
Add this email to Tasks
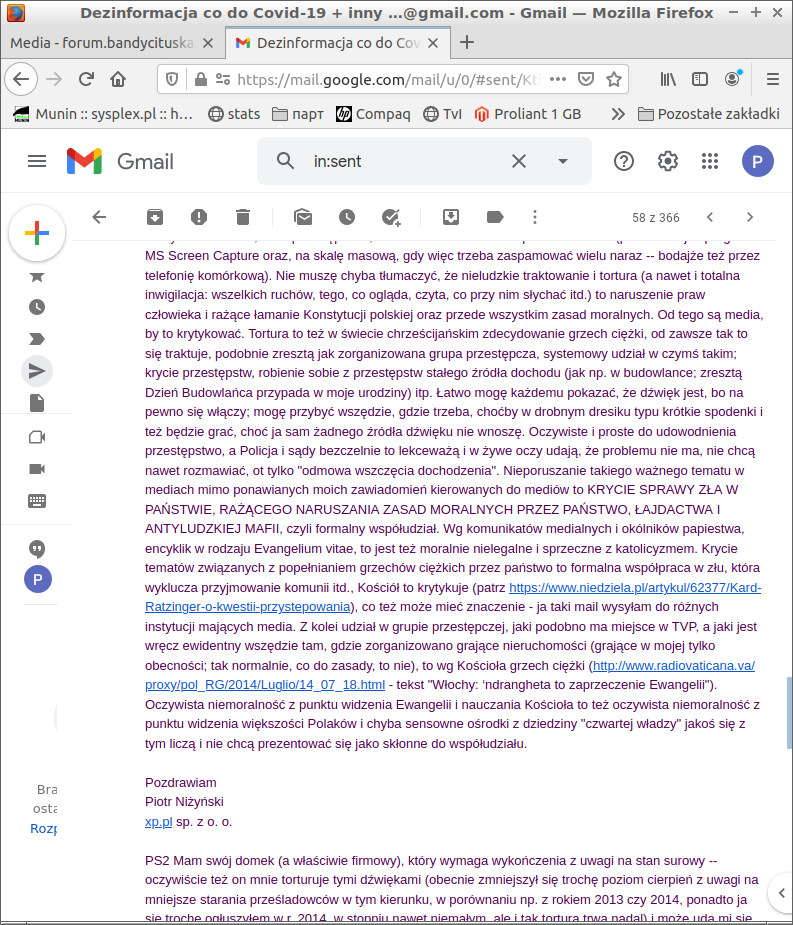391,217
